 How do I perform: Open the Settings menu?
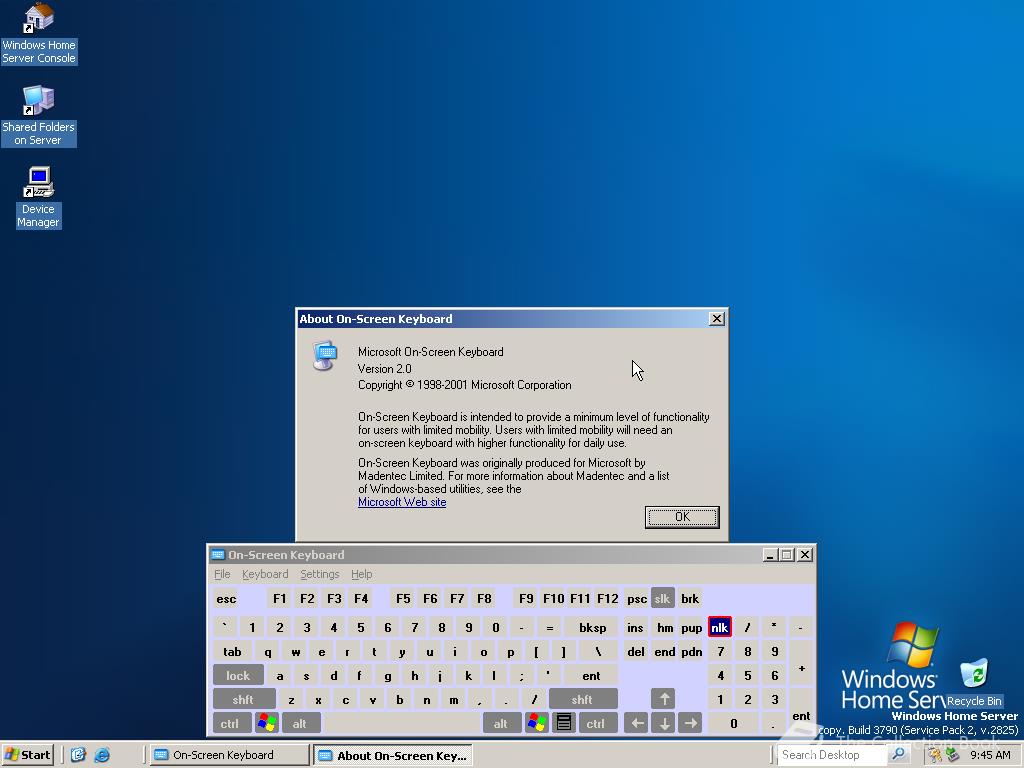point(319,574)
